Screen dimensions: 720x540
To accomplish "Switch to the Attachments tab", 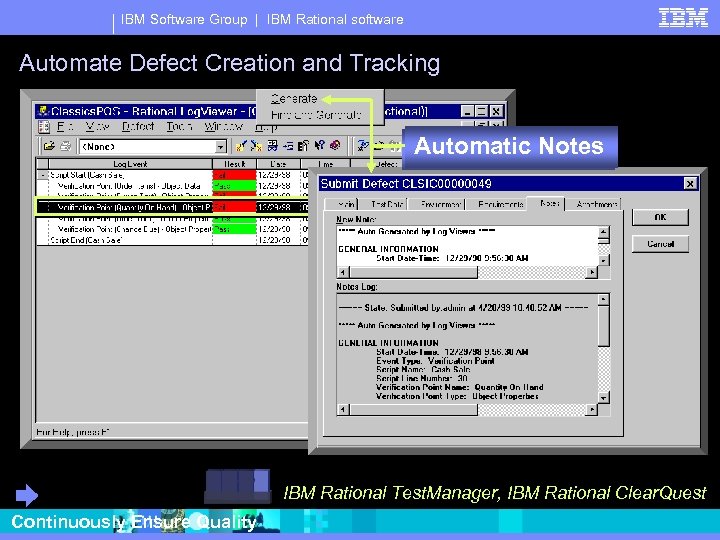I will (593, 204).
